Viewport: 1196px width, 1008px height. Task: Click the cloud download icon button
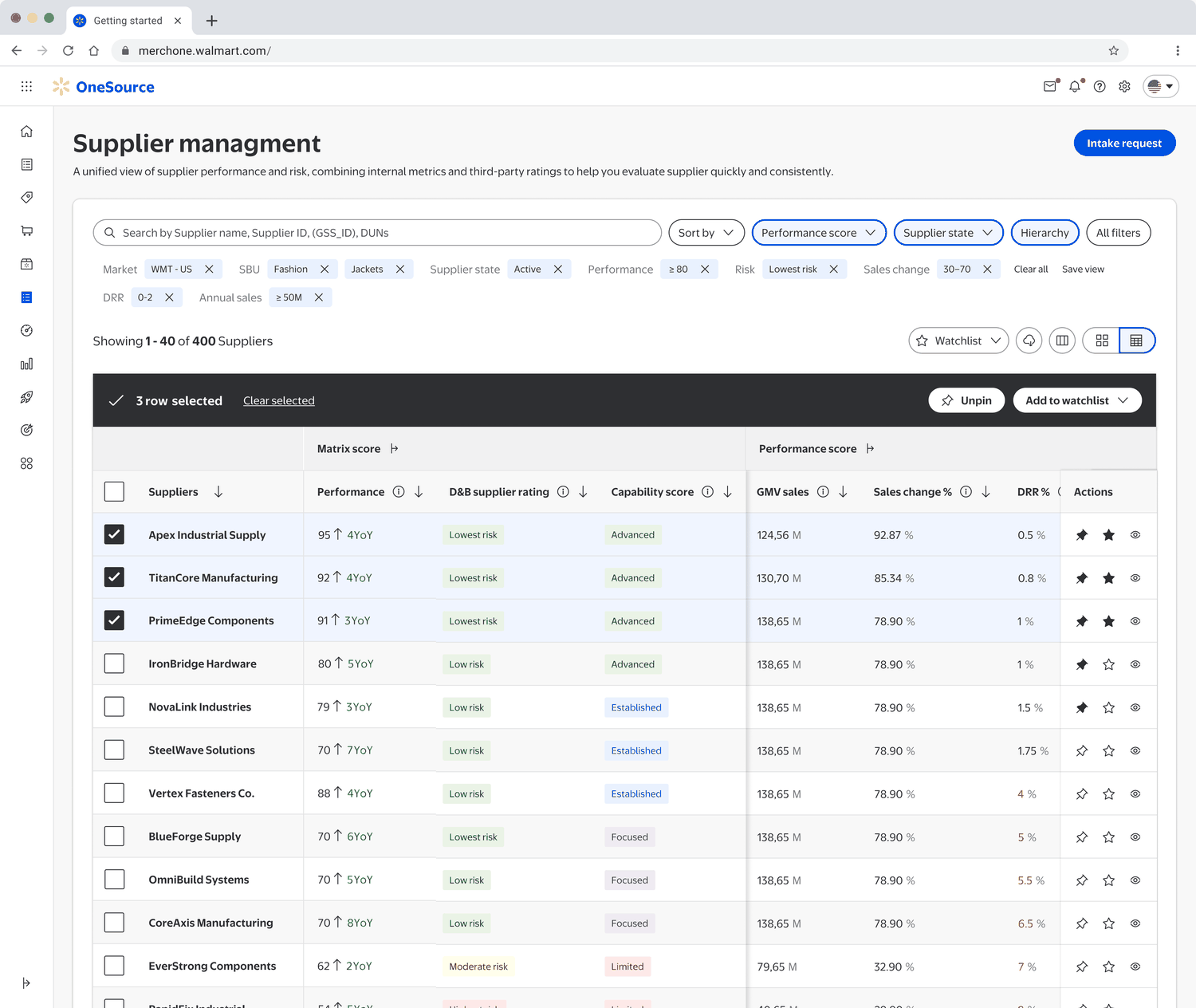point(1029,341)
